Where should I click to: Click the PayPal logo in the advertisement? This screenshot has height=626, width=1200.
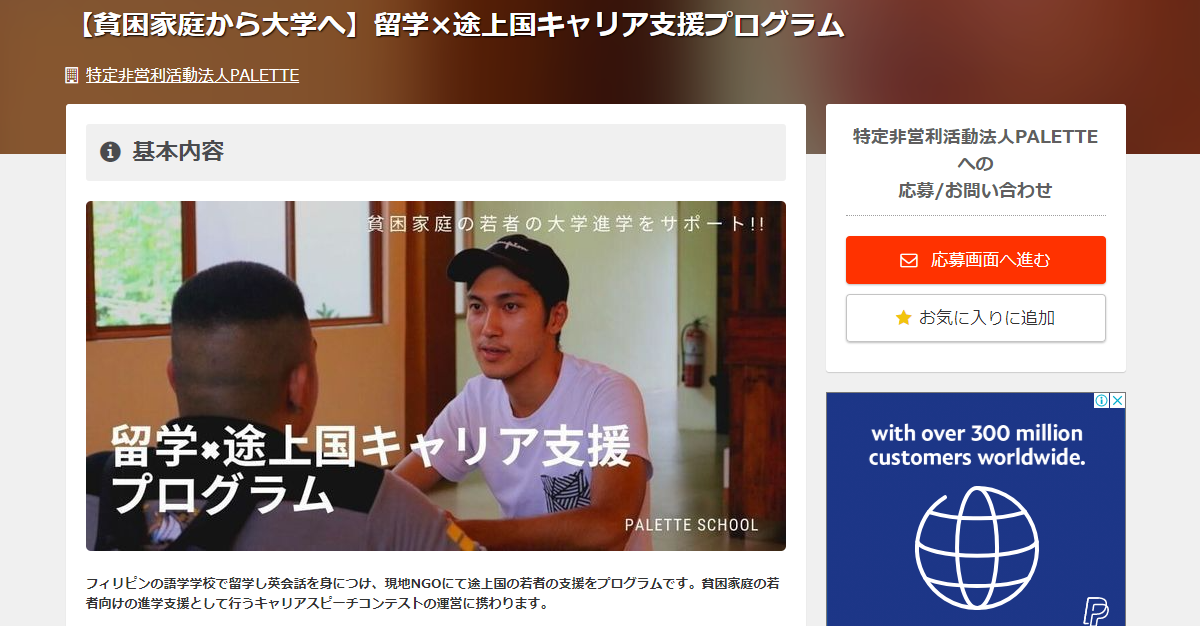point(1096,611)
